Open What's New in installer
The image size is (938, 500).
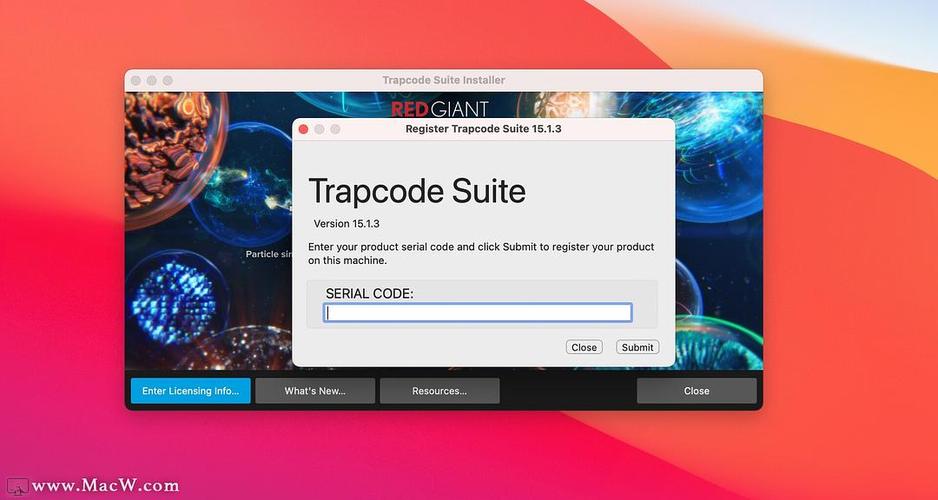tap(315, 391)
